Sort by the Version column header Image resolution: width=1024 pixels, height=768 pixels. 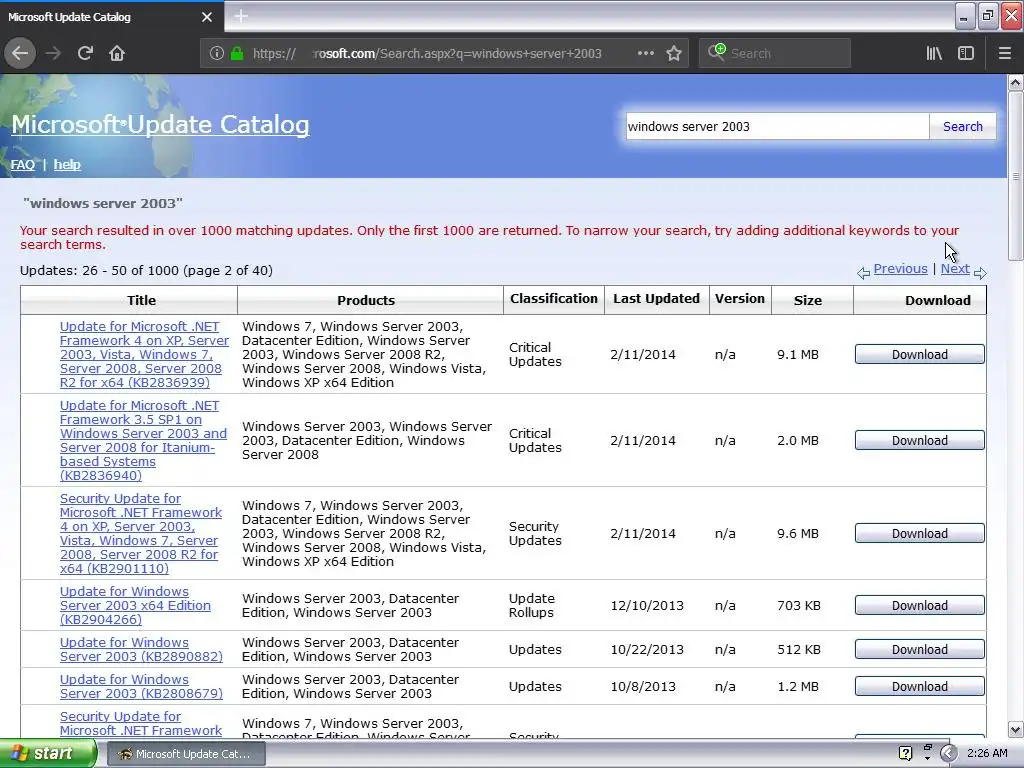coord(740,299)
